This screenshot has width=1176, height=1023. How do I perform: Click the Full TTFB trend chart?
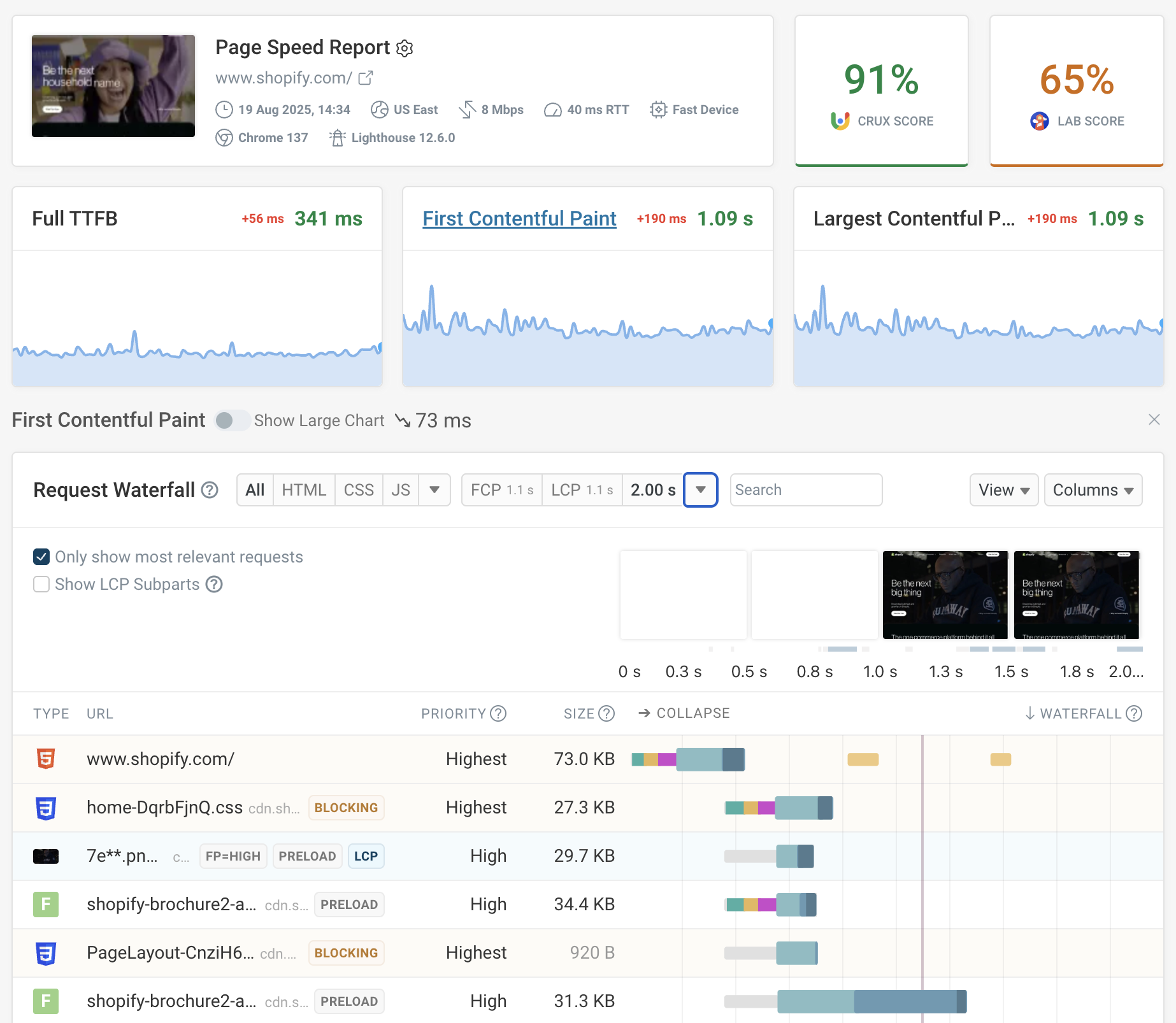tap(197, 318)
